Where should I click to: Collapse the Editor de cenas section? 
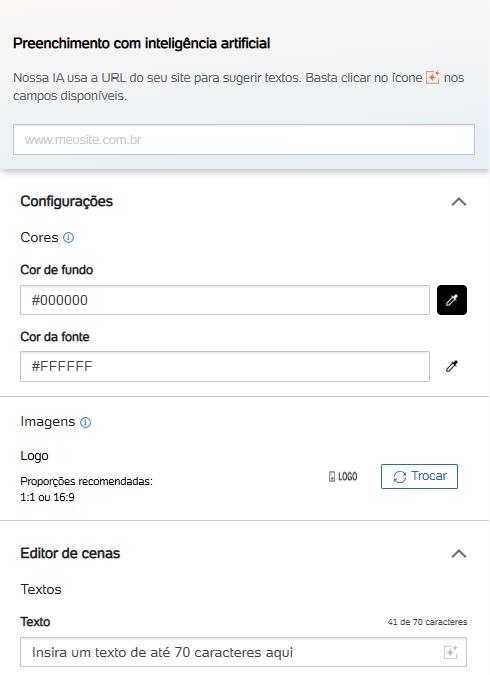(x=459, y=554)
